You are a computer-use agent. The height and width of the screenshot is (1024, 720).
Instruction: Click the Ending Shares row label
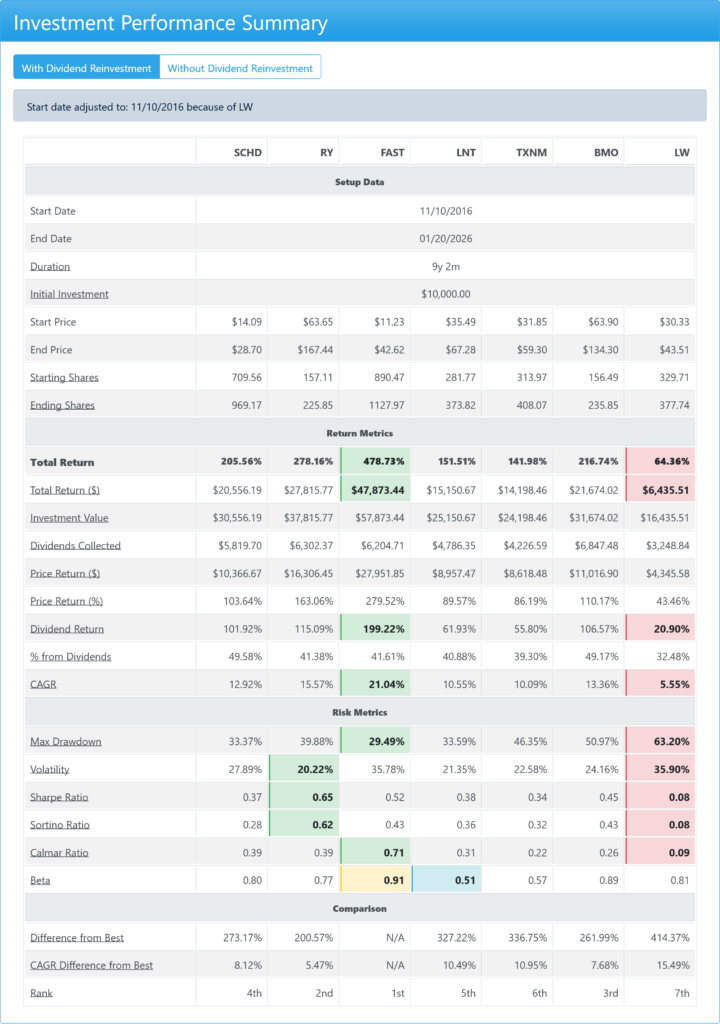pos(62,405)
